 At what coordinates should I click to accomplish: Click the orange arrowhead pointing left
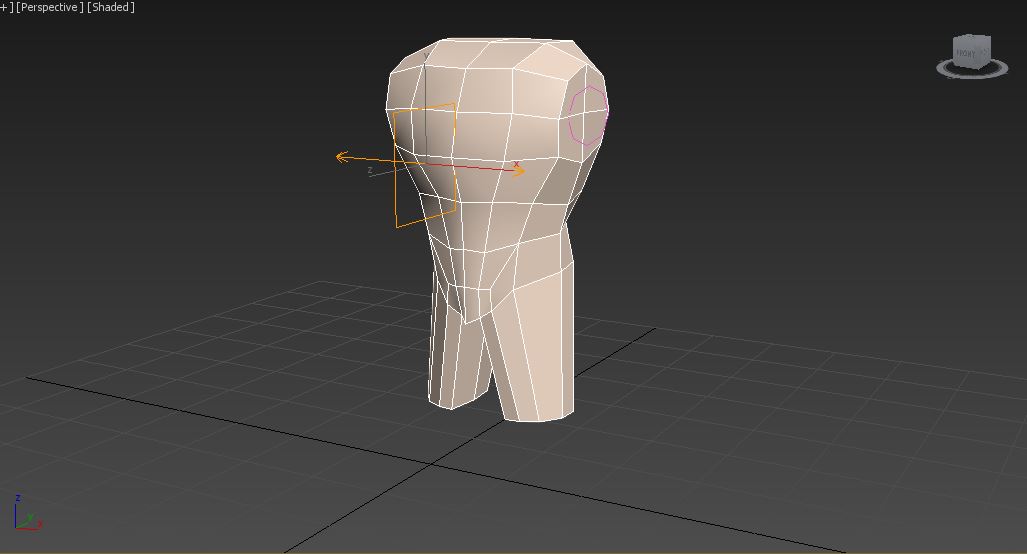pos(342,157)
